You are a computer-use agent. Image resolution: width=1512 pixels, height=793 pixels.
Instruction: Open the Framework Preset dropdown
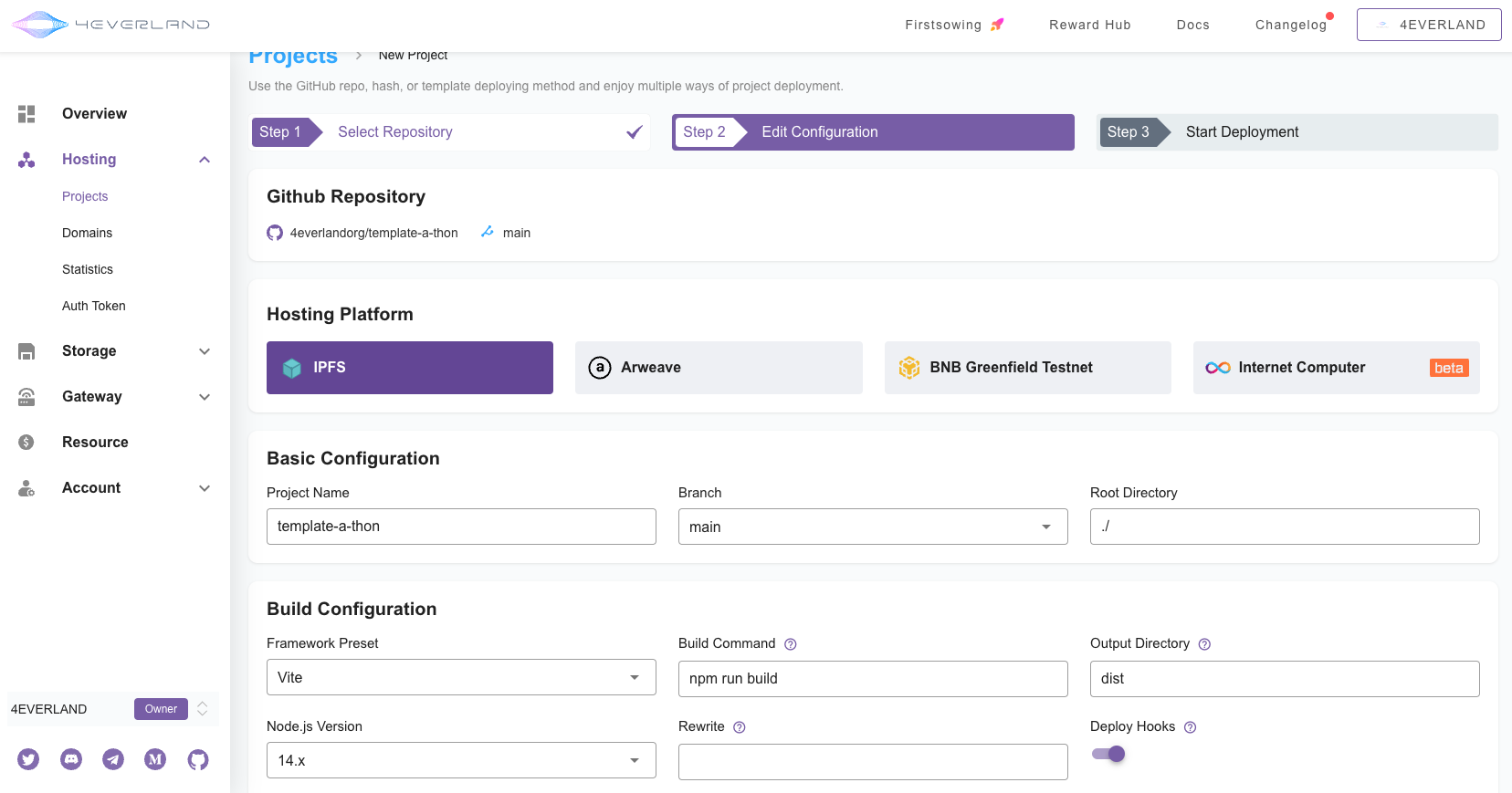[461, 677]
